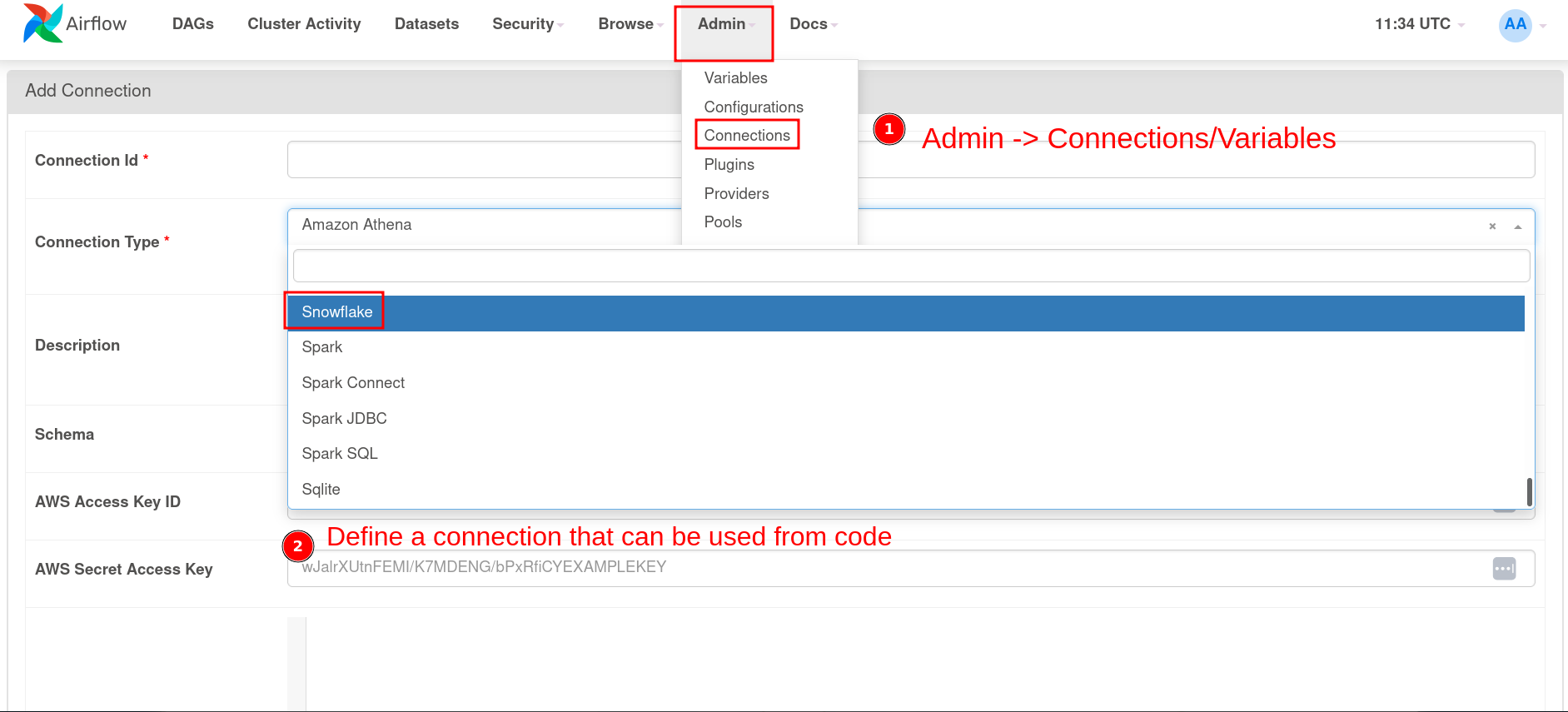Screen dimensions: 1568x712
Task: Select Snowflake connection type
Action: pyautogui.click(x=906, y=312)
